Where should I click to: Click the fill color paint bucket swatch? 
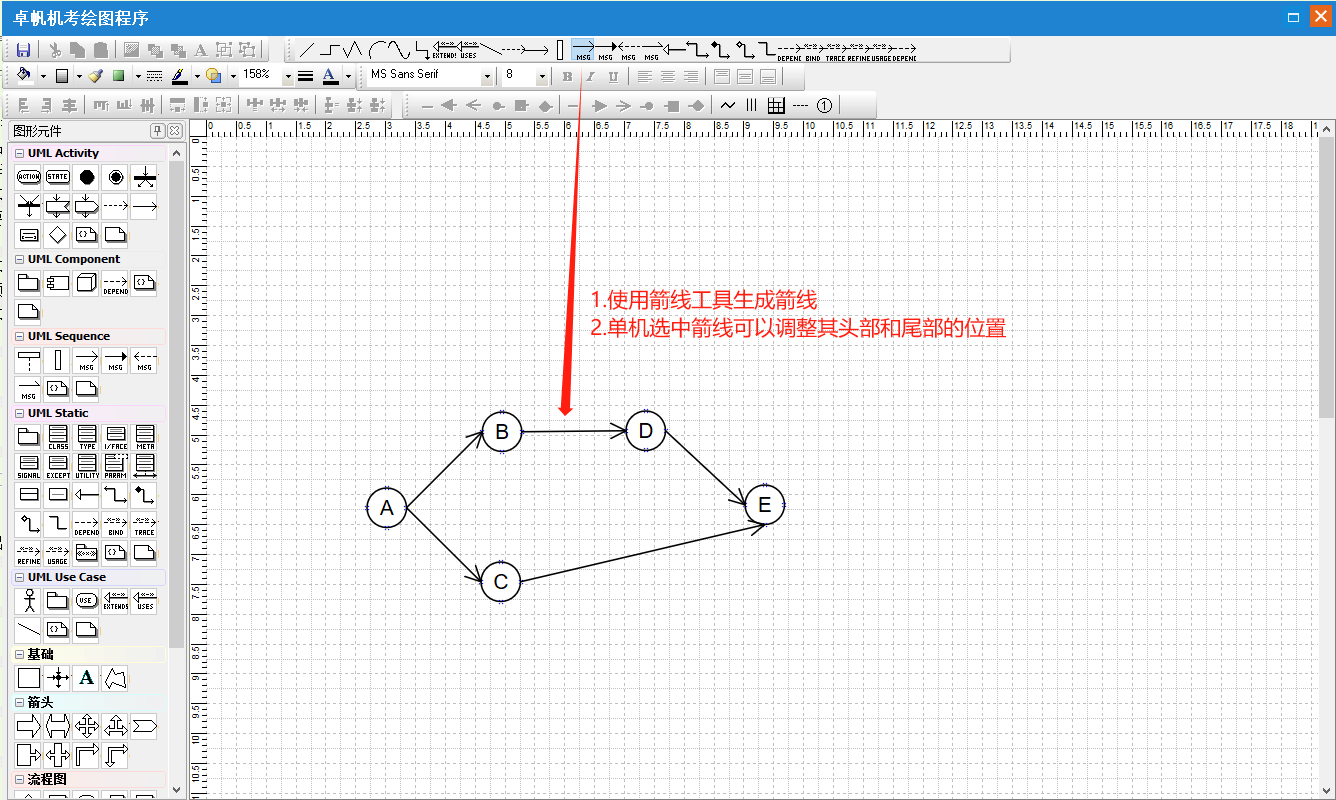[26, 76]
